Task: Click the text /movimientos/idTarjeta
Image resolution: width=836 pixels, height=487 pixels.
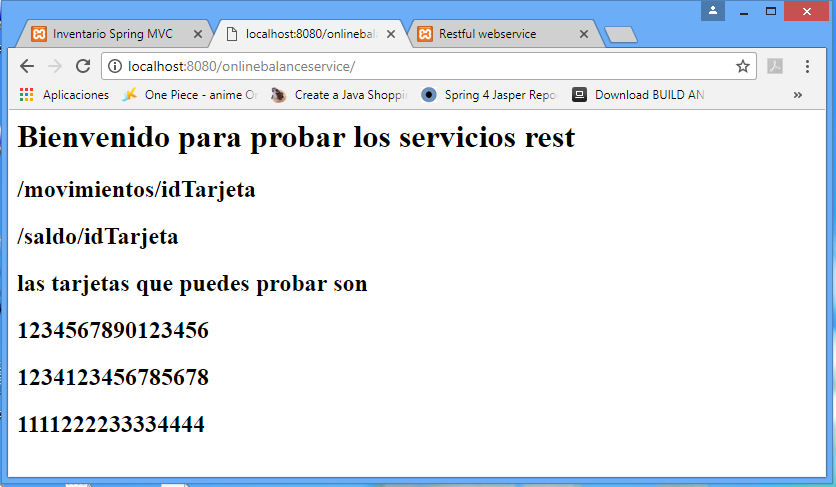Action: pos(136,190)
